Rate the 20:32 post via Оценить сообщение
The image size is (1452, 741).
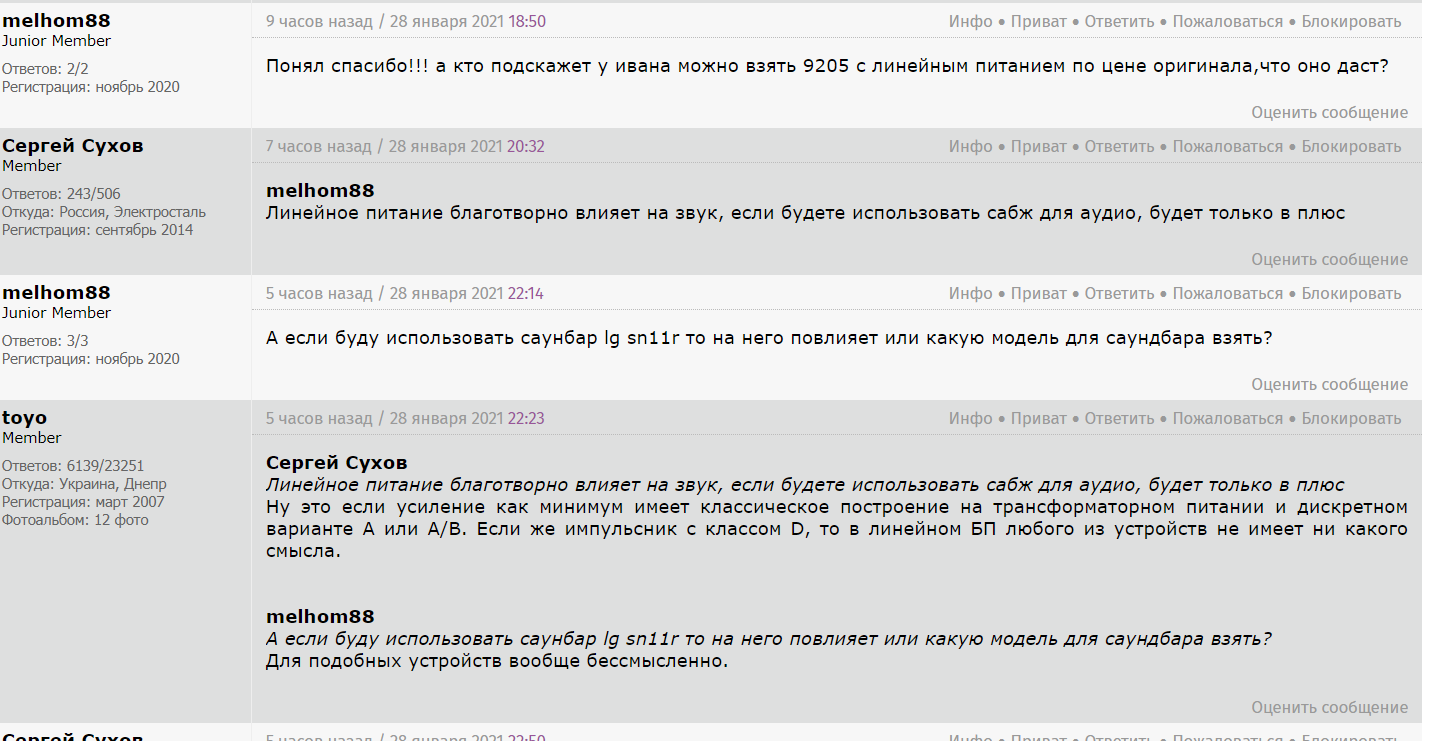(x=1329, y=259)
